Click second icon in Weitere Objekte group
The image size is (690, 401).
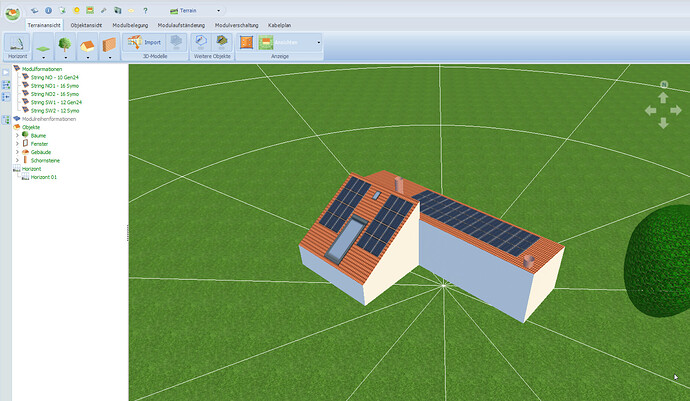click(x=222, y=42)
